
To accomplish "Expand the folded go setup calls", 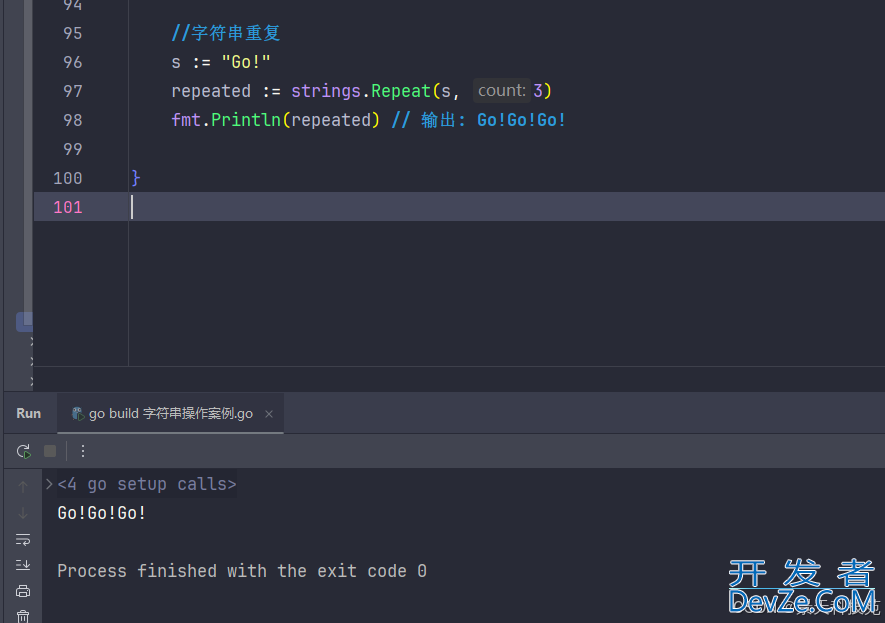I will (x=49, y=484).
